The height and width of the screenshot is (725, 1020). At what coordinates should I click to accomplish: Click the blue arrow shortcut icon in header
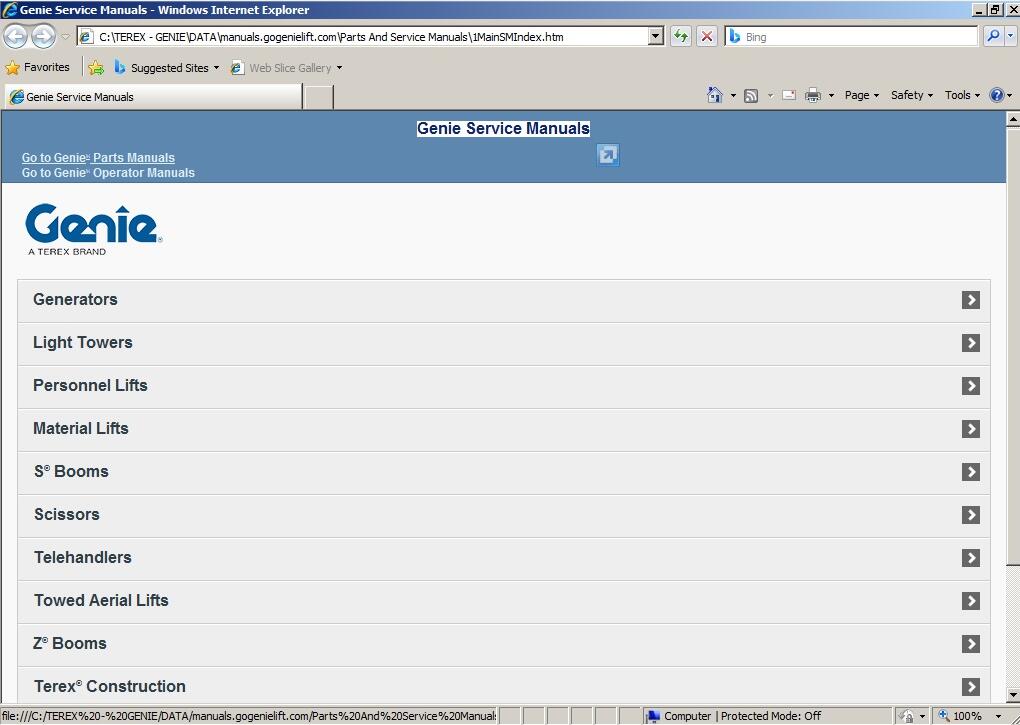tap(608, 155)
